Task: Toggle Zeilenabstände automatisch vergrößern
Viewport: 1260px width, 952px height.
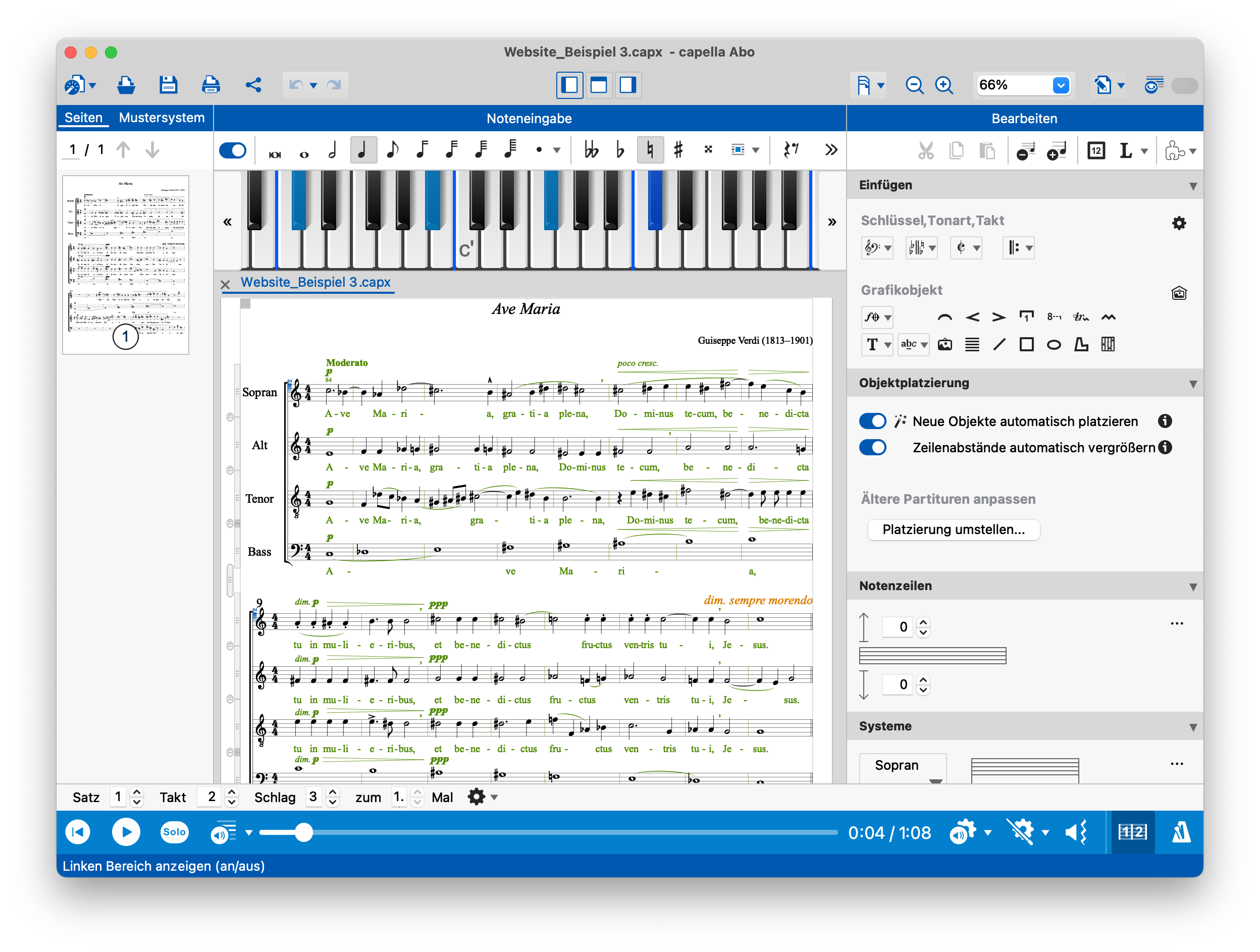Action: point(872,447)
